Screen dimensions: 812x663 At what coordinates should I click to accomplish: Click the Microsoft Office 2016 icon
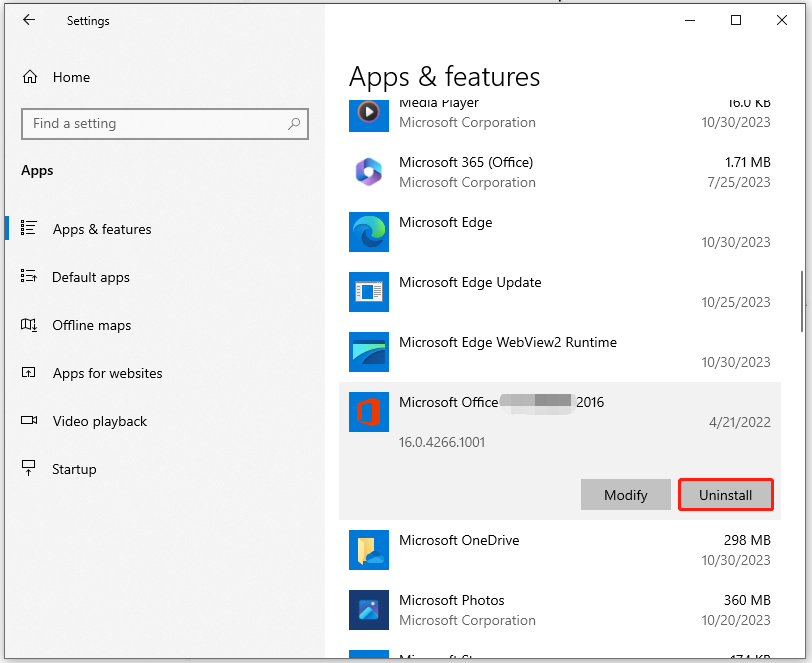pyautogui.click(x=368, y=412)
